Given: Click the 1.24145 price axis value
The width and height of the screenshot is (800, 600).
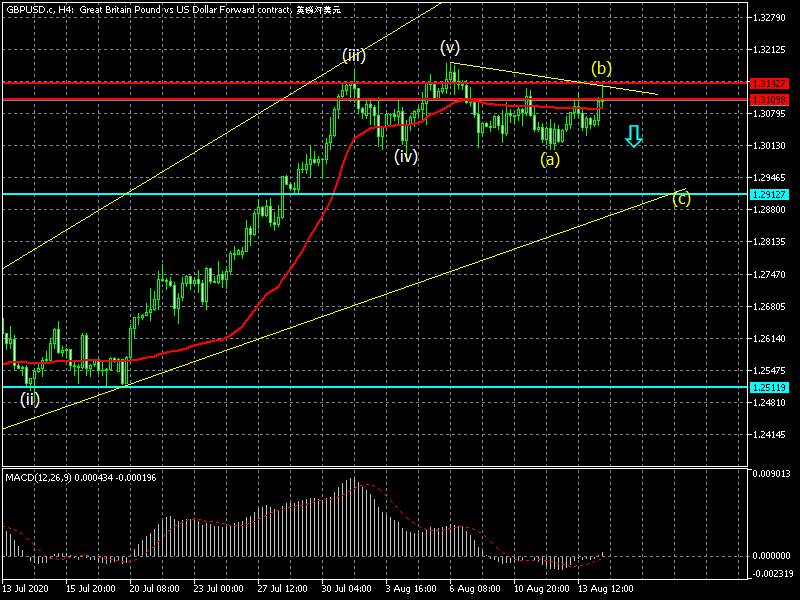Looking at the screenshot, I should [769, 435].
